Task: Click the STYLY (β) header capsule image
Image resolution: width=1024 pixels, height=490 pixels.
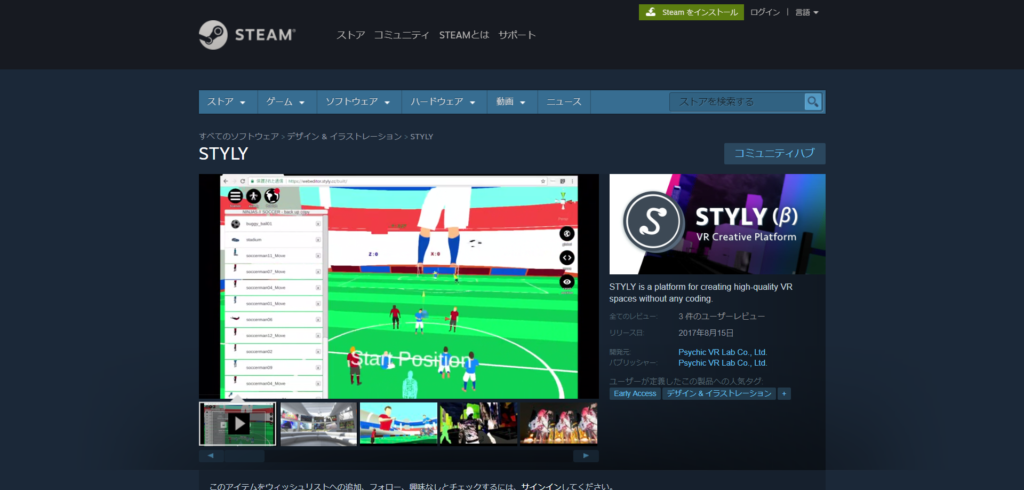Action: [717, 224]
